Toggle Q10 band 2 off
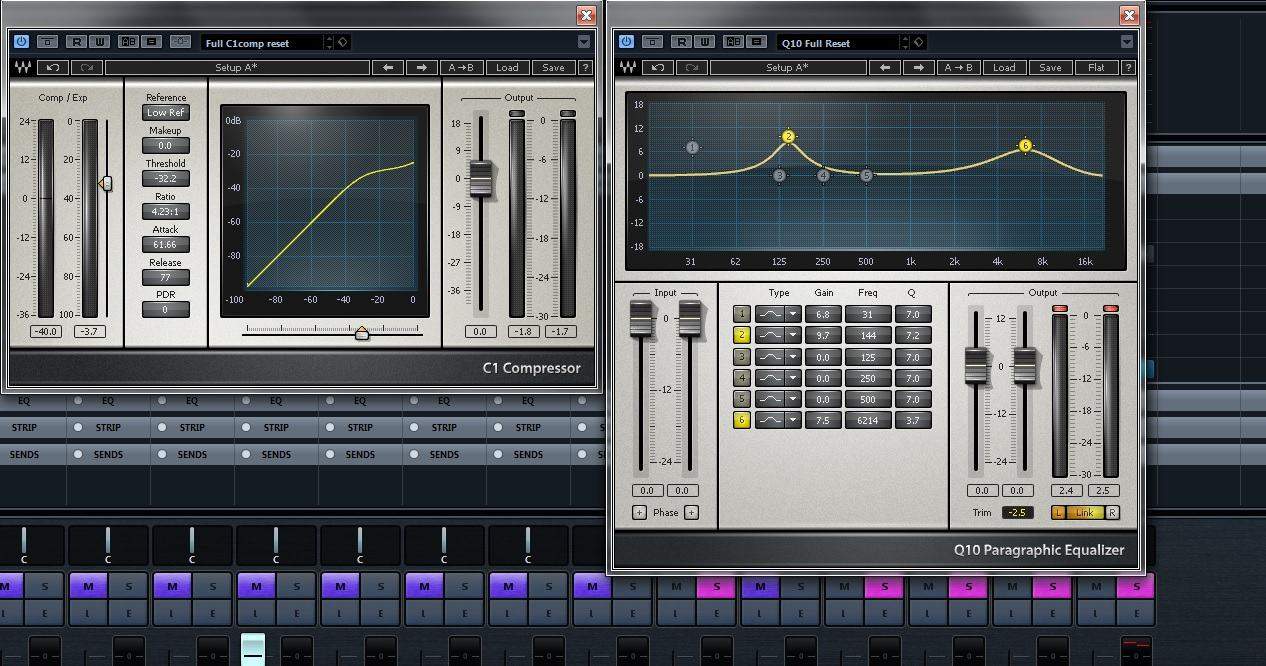This screenshot has height=666, width=1266. (742, 335)
